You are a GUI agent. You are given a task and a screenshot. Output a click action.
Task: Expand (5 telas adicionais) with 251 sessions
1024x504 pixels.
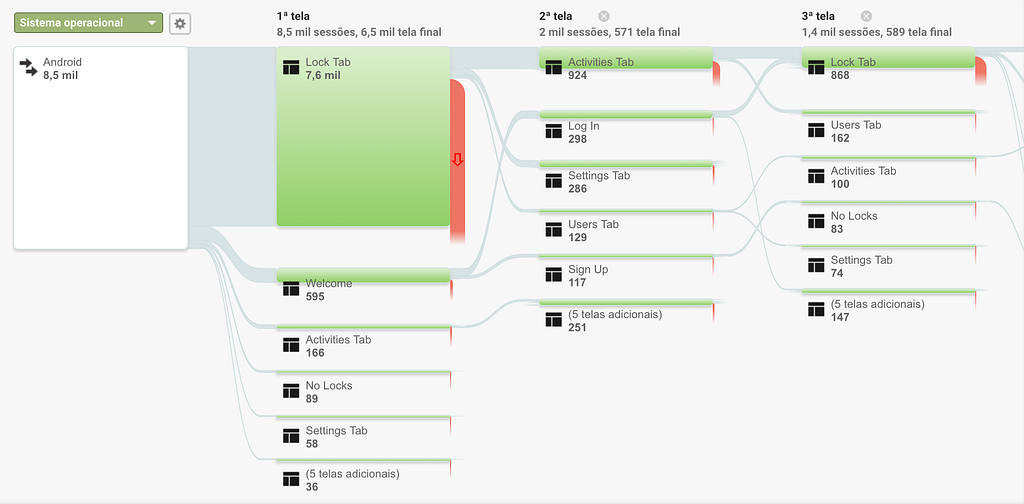[626, 317]
